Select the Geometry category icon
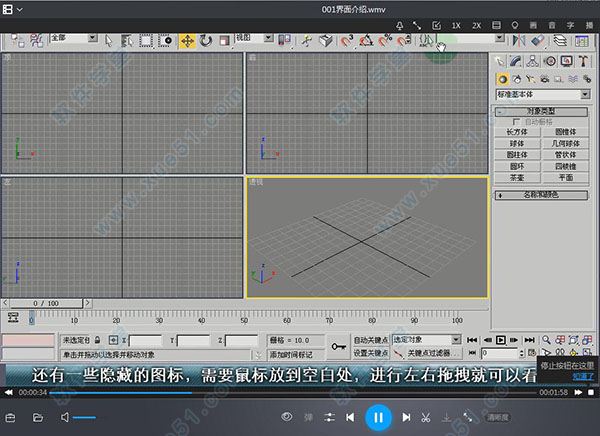Viewport: 600px width, 436px height. [502, 79]
